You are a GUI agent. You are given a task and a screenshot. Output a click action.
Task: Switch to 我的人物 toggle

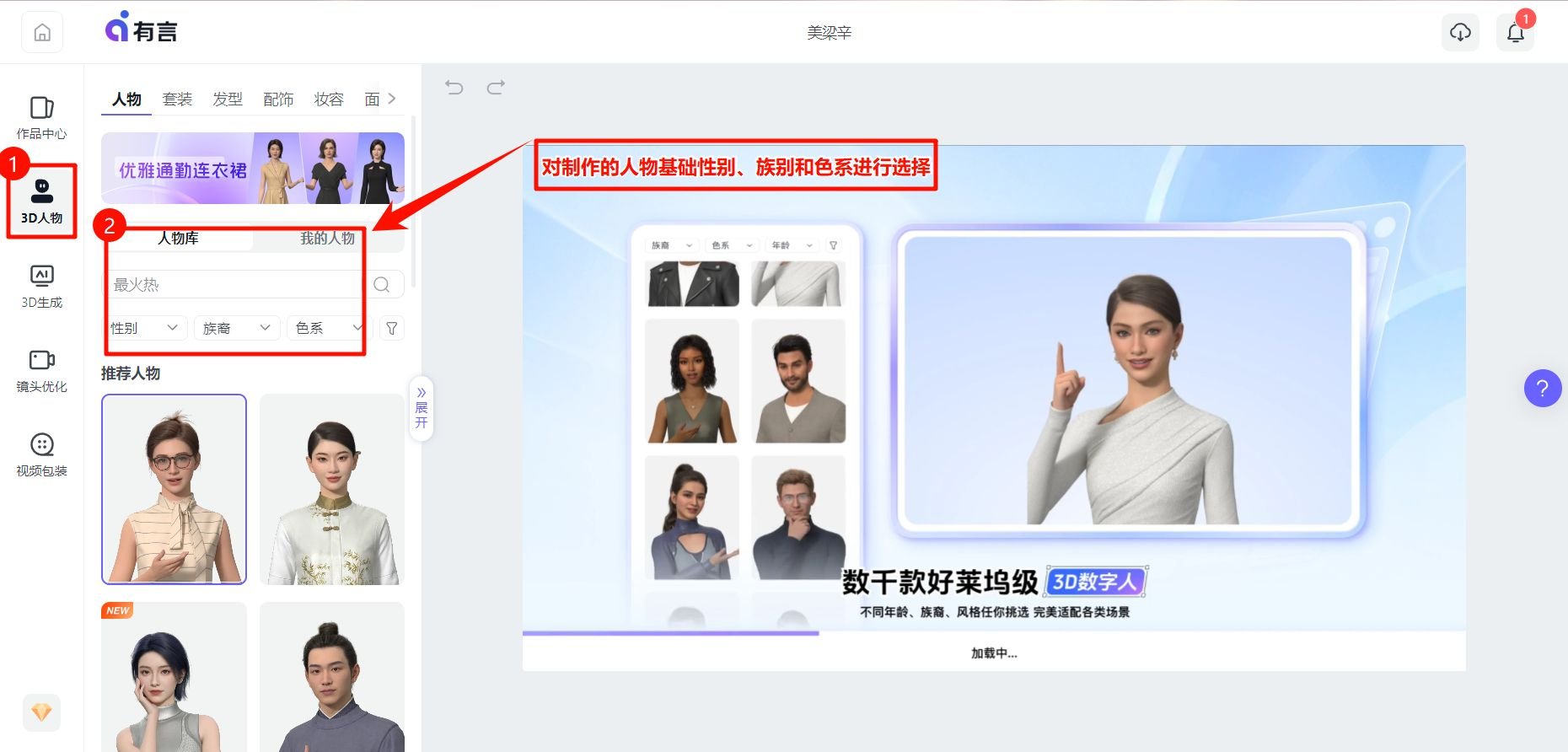[327, 239]
